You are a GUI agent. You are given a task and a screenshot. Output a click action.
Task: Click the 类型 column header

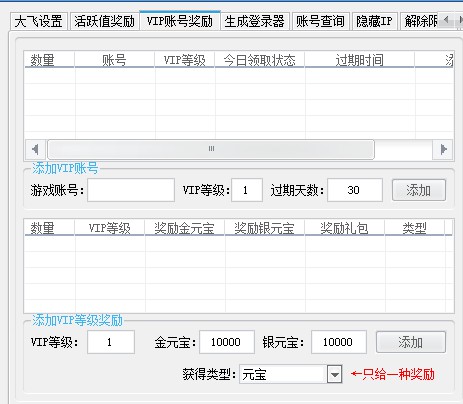click(x=415, y=228)
